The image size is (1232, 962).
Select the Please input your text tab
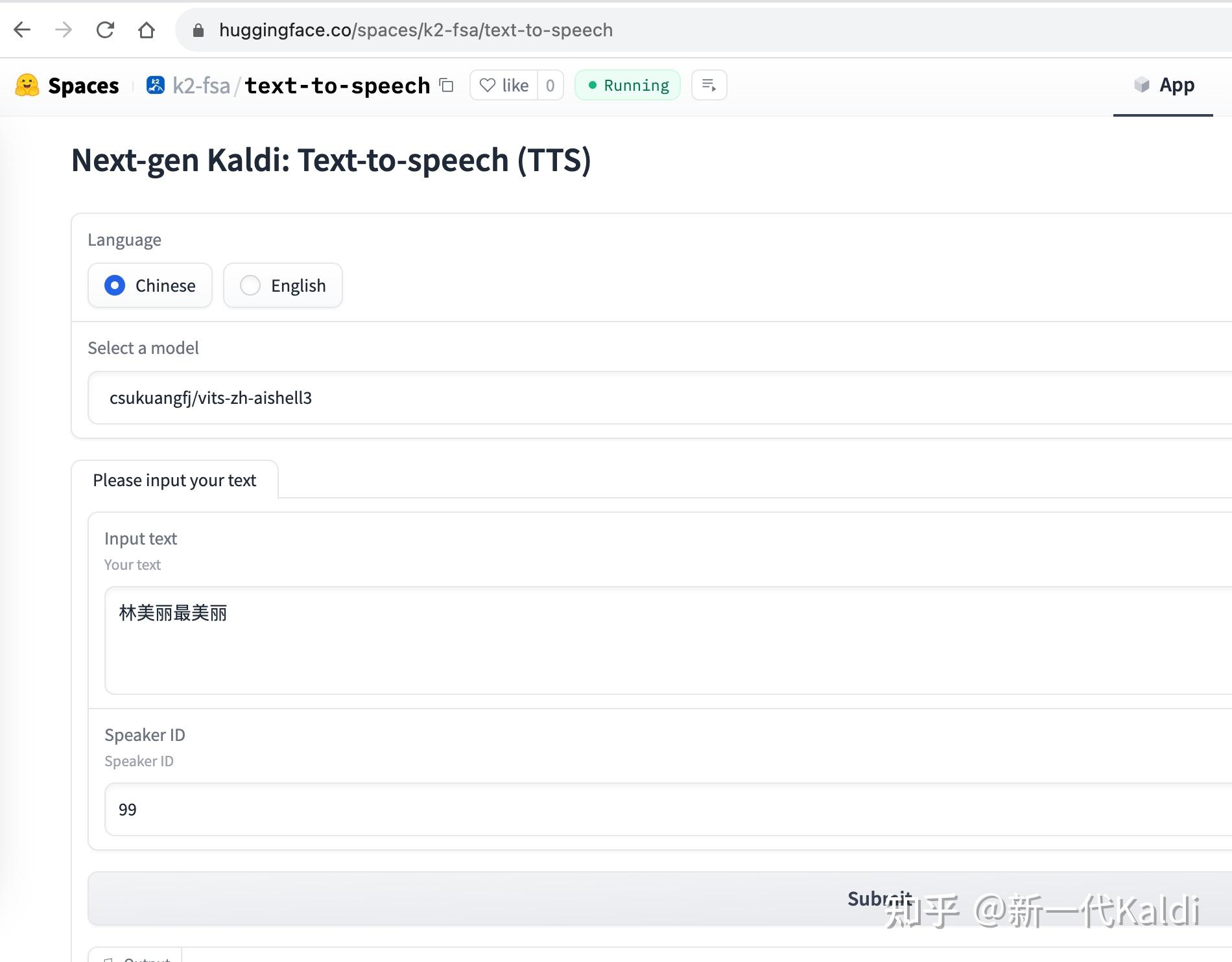[175, 480]
